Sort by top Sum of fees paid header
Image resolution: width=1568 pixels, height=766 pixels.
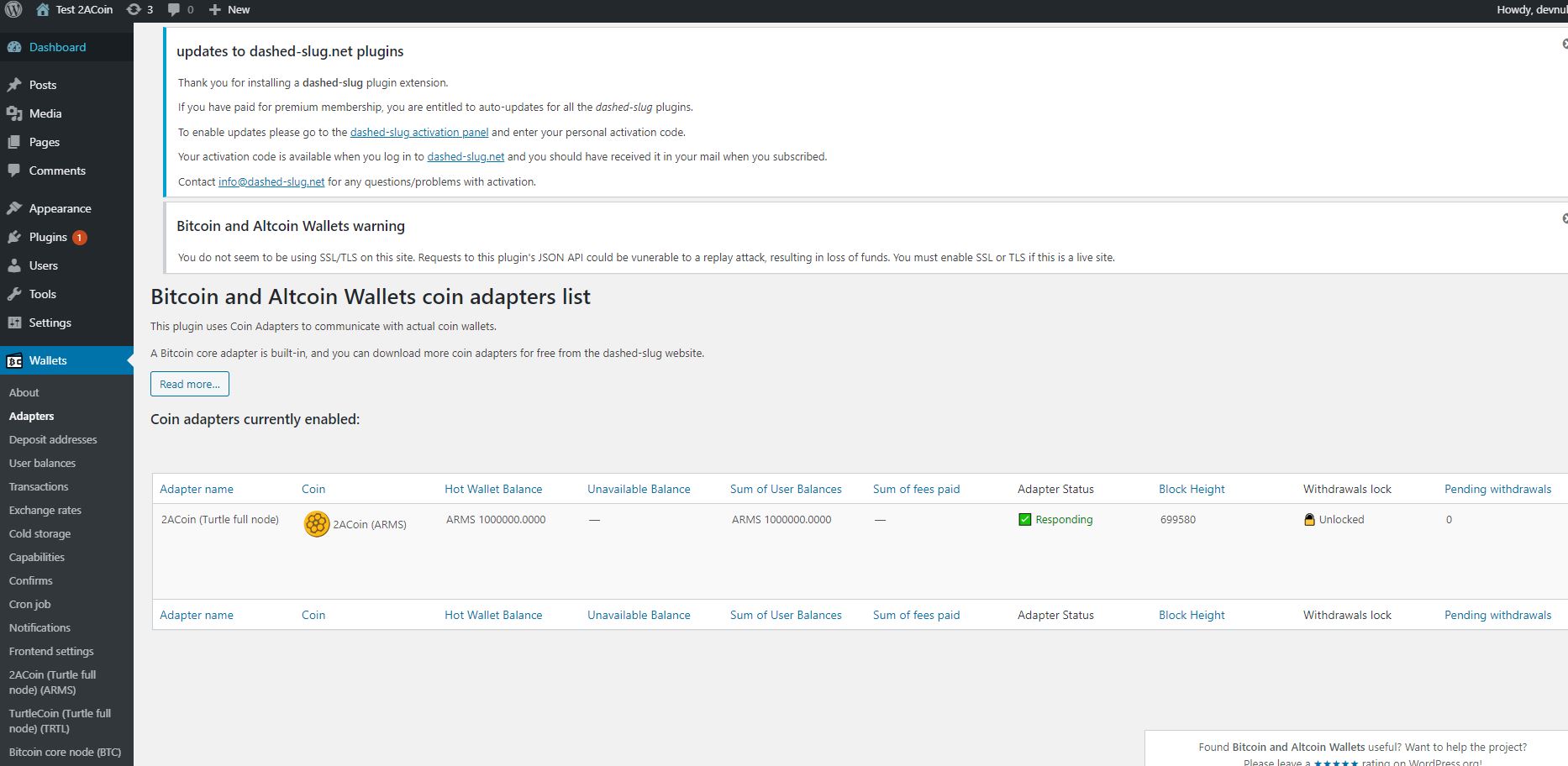[916, 489]
